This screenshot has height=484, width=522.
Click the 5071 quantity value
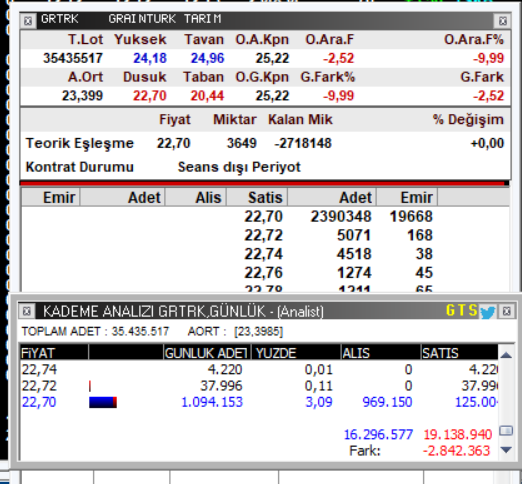pyautogui.click(x=354, y=235)
